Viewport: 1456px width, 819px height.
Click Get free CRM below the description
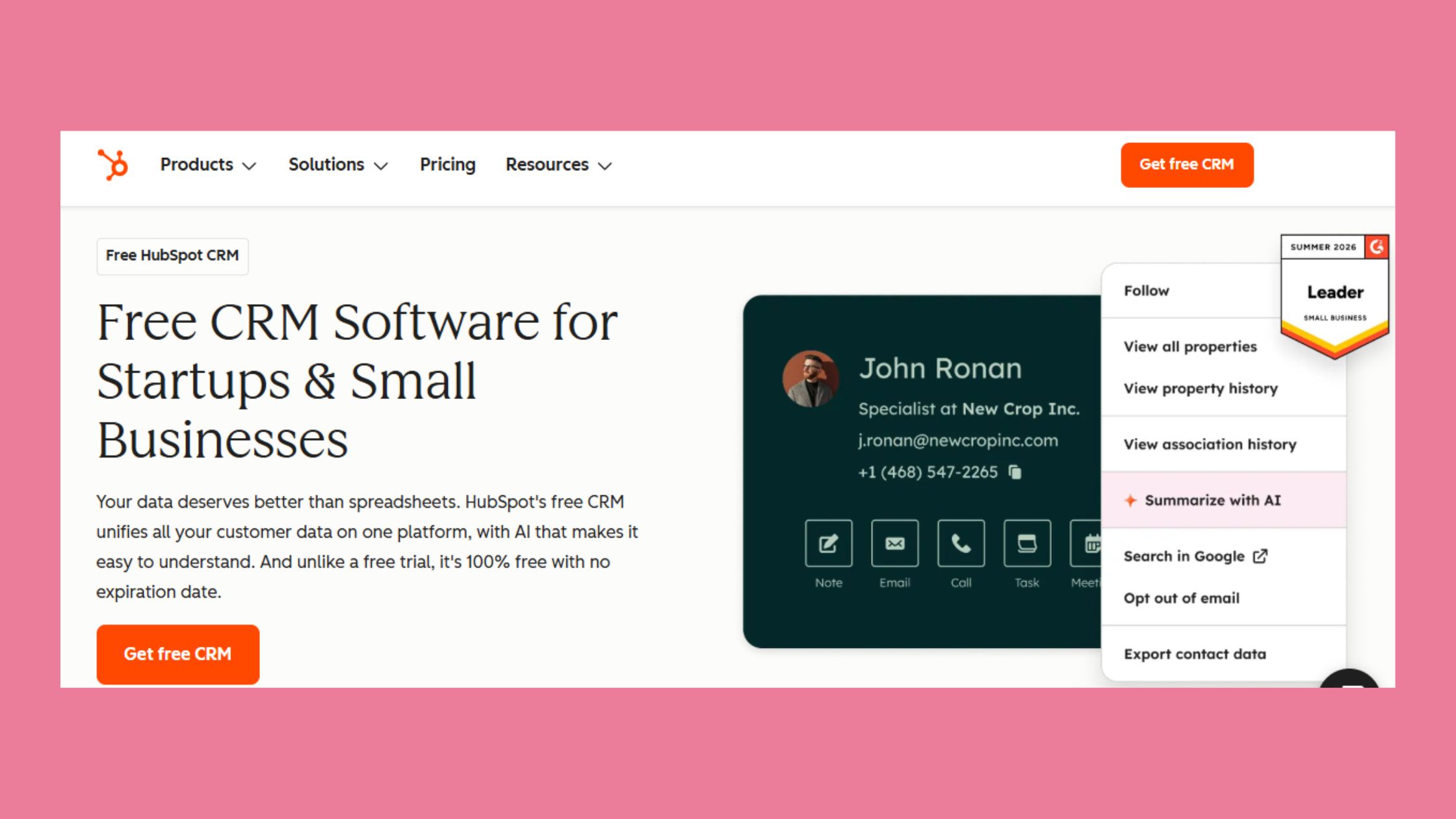coord(177,655)
